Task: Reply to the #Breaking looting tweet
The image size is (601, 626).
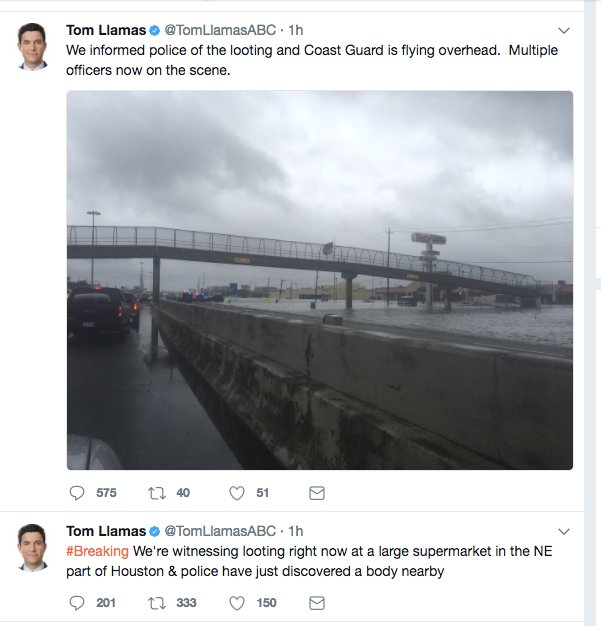Action: (x=77, y=603)
